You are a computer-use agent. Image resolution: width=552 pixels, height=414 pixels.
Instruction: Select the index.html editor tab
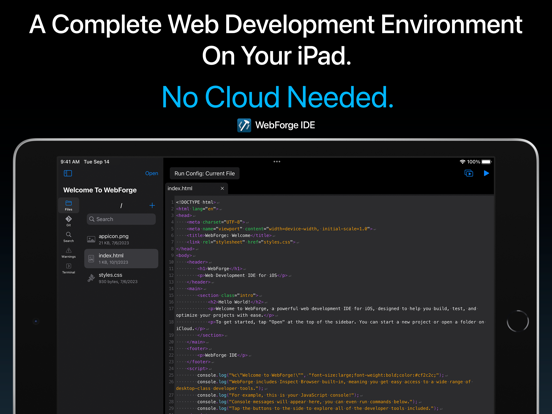(196, 188)
